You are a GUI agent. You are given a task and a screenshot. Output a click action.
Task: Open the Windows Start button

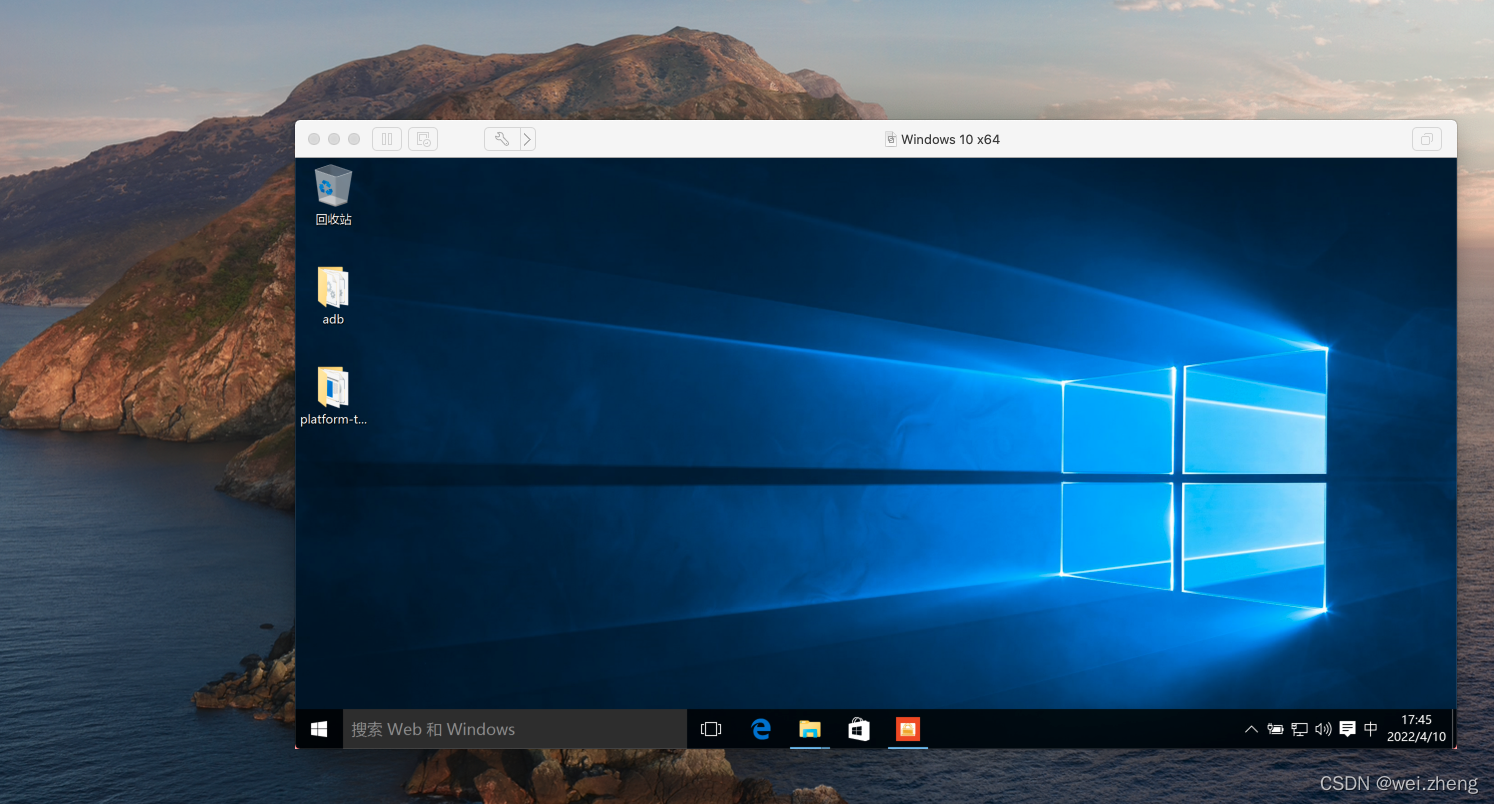pos(319,729)
